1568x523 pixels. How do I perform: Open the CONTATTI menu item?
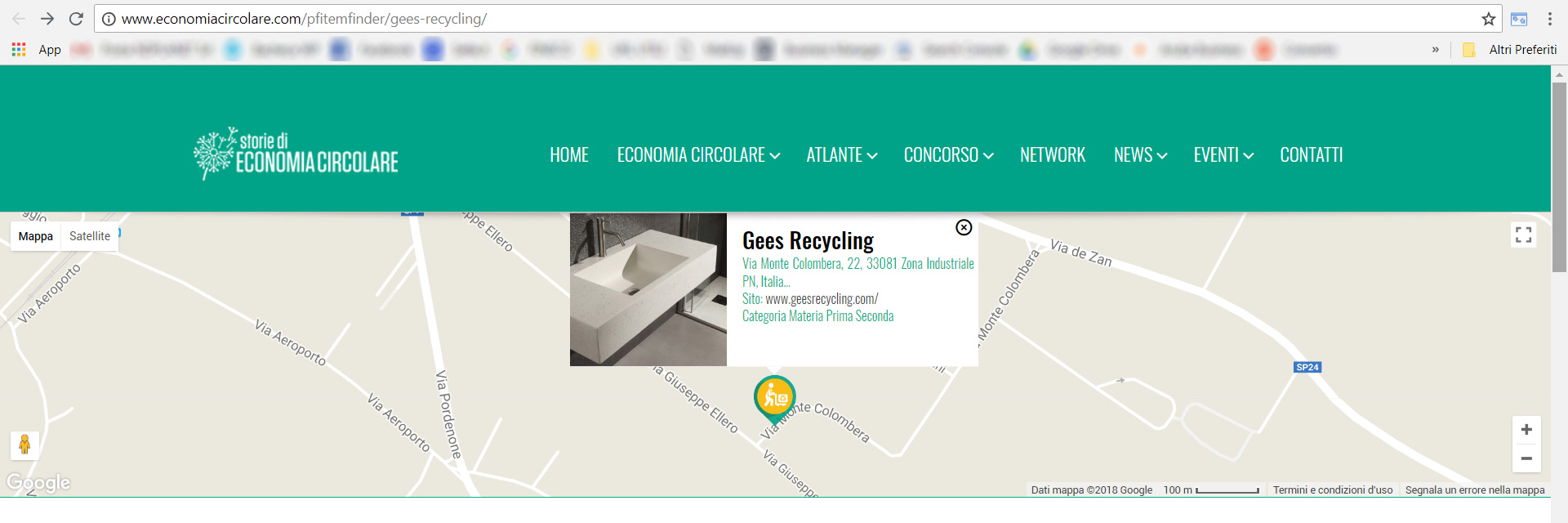pos(1311,154)
